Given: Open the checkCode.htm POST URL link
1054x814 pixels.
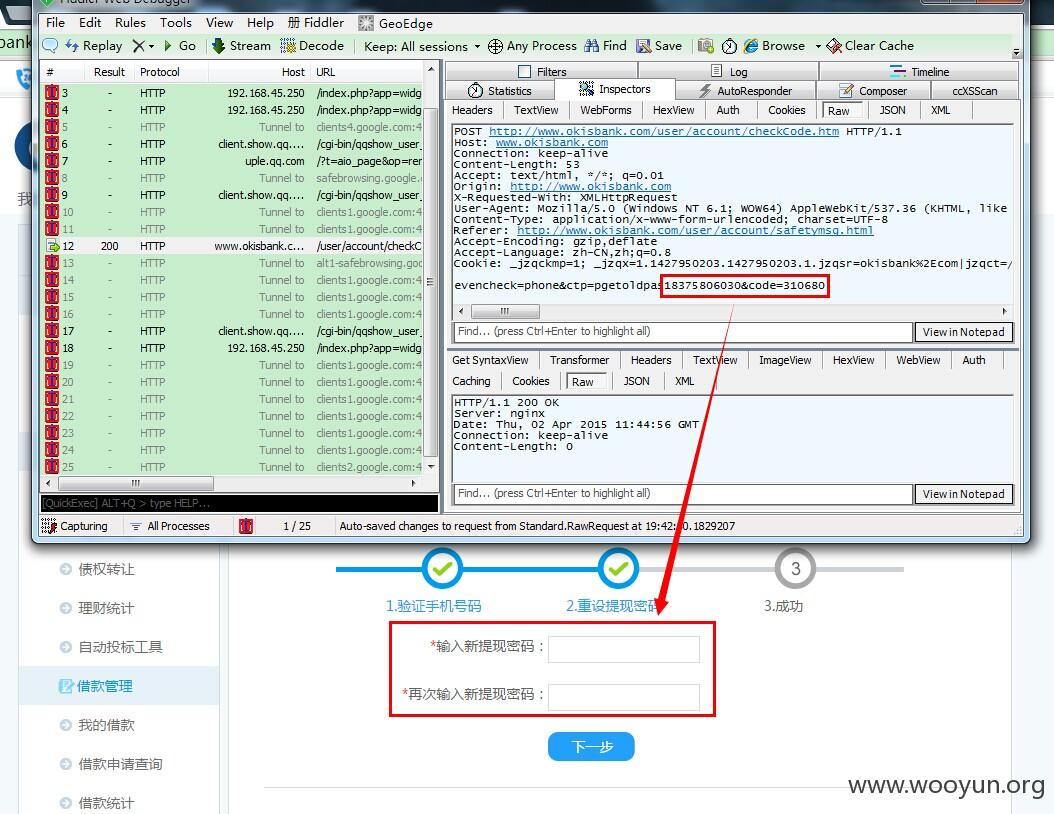Looking at the screenshot, I should (x=663, y=131).
